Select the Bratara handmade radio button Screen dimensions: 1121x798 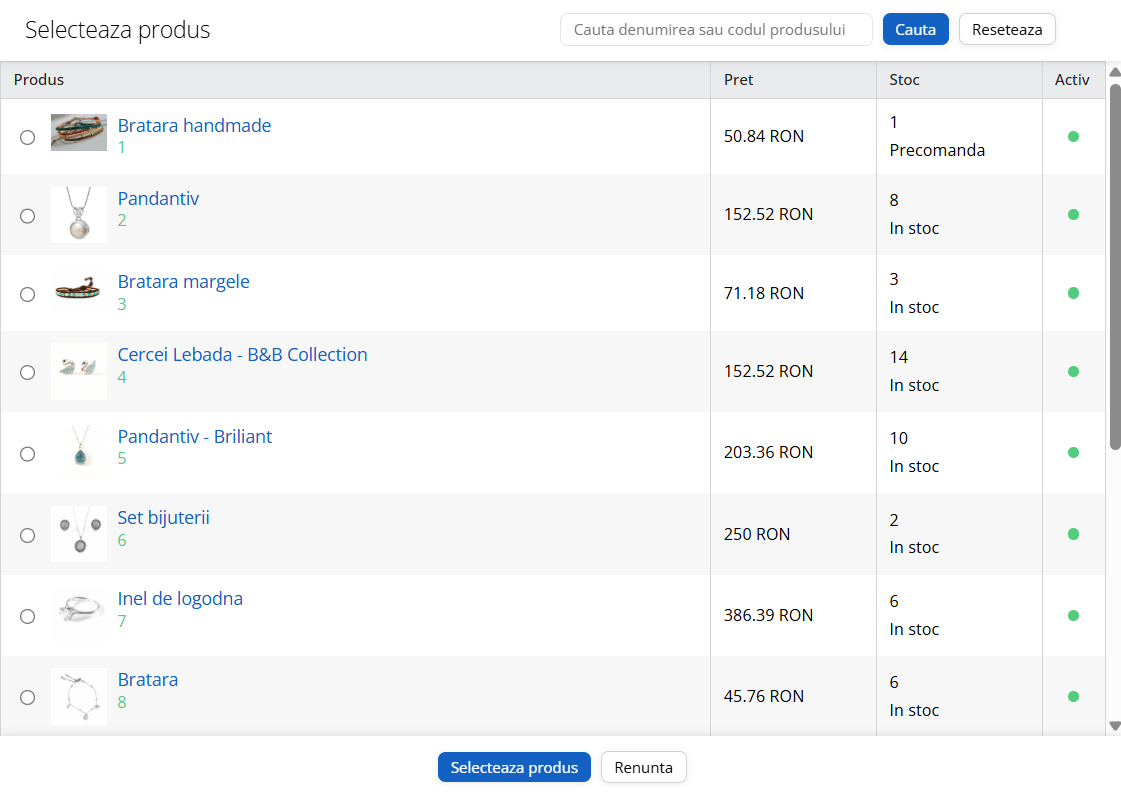(27, 137)
